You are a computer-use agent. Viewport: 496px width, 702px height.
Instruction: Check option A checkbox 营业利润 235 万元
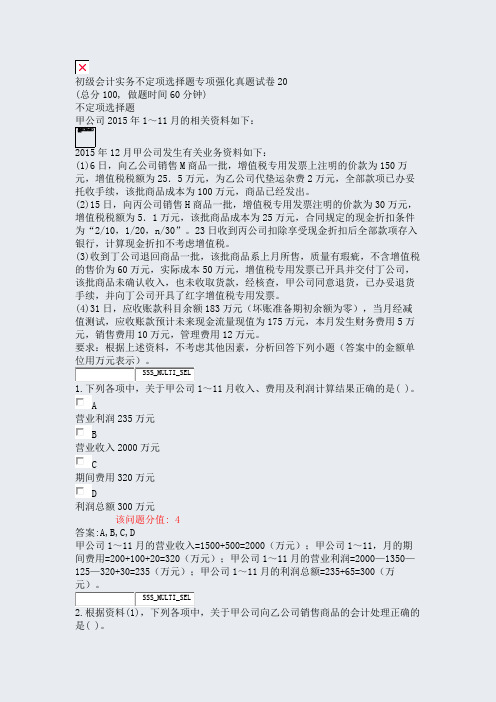(x=80, y=402)
